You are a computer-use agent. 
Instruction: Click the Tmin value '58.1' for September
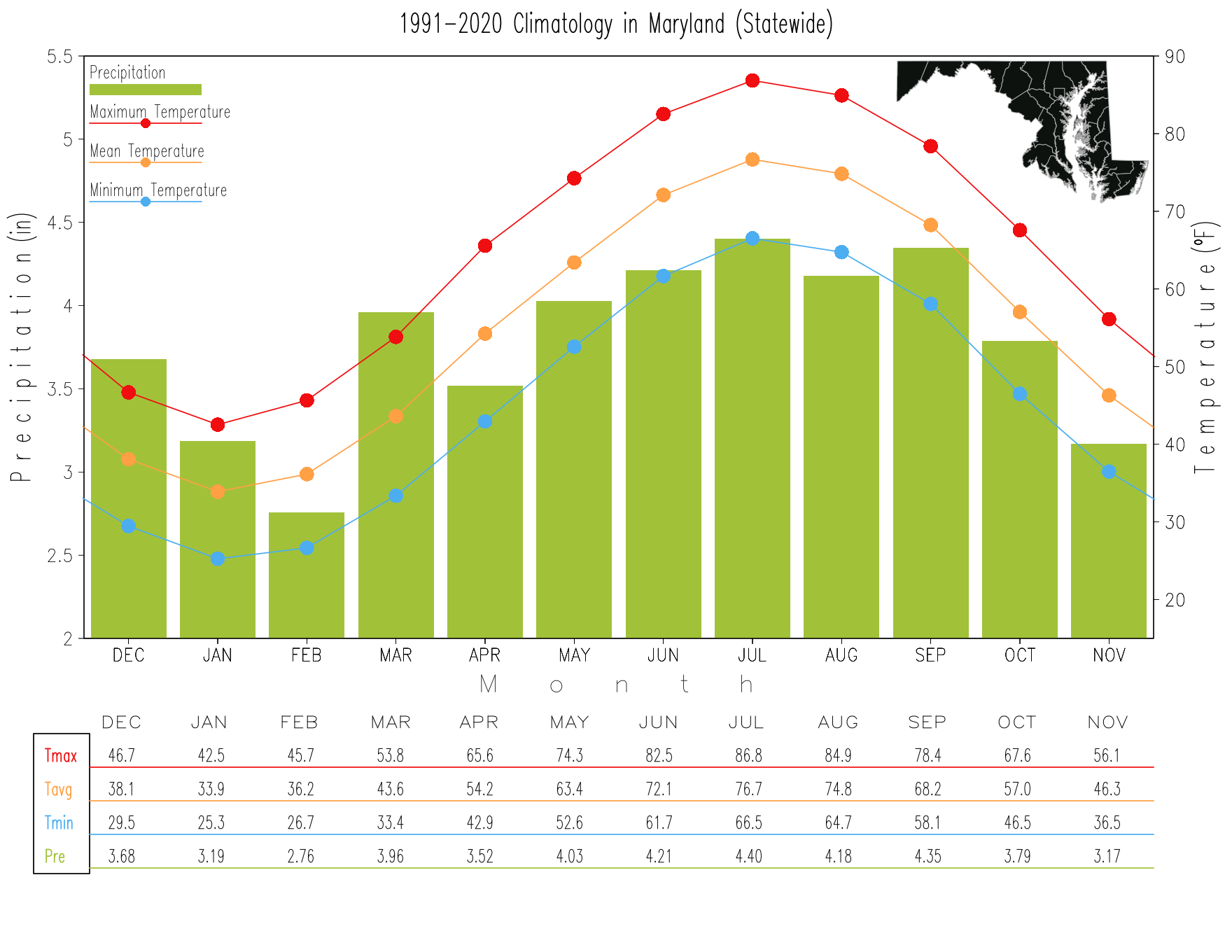[x=928, y=822]
